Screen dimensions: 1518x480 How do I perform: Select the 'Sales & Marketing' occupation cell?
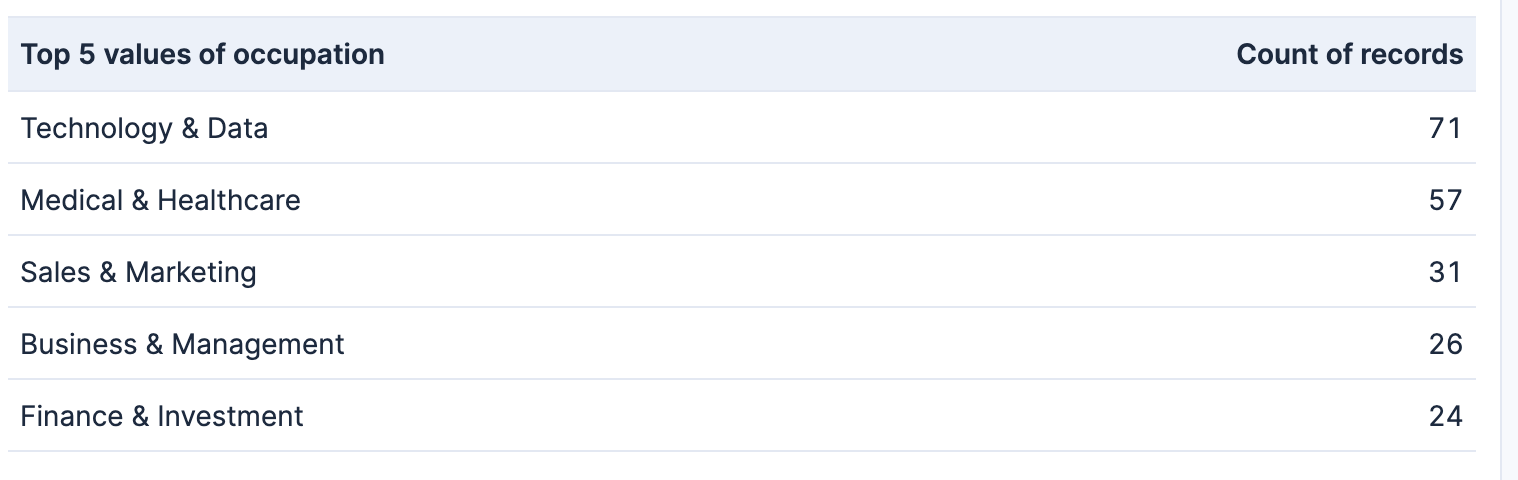139,272
